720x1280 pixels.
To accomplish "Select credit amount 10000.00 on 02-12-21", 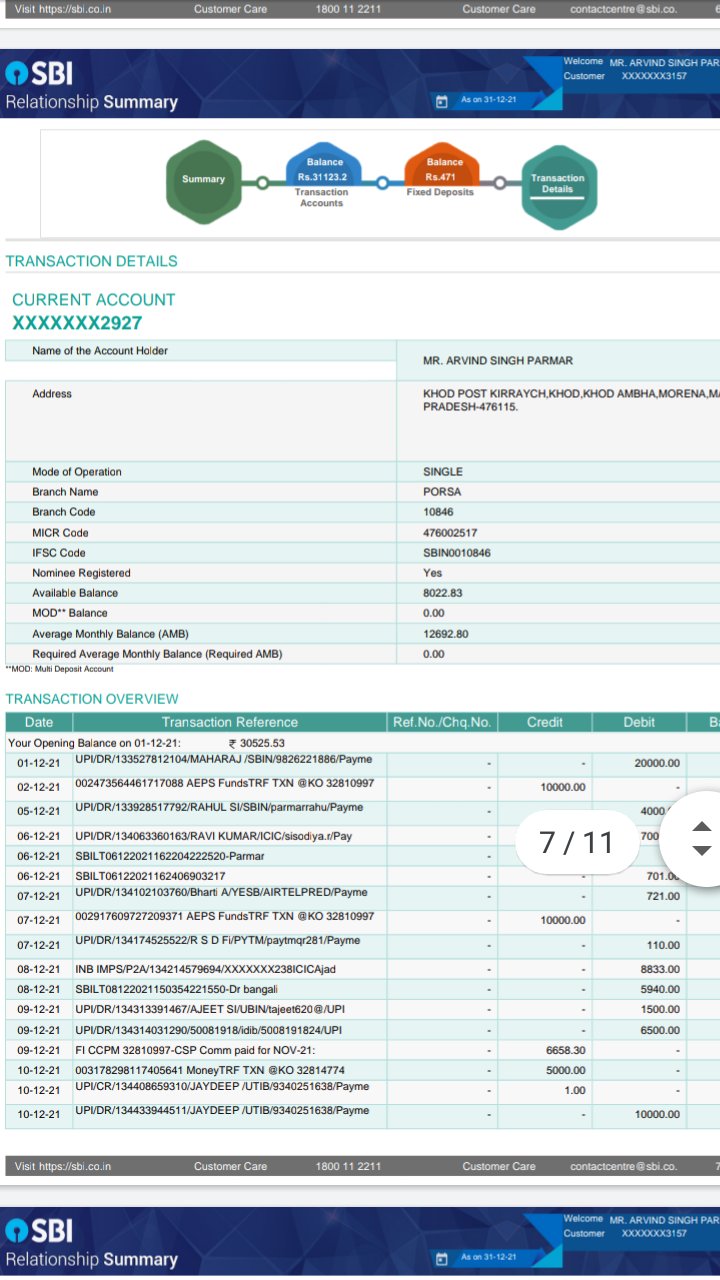I will (x=563, y=788).
